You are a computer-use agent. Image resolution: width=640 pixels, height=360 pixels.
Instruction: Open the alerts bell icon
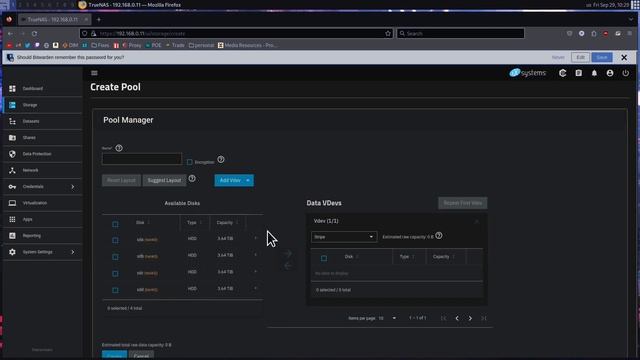pos(594,73)
